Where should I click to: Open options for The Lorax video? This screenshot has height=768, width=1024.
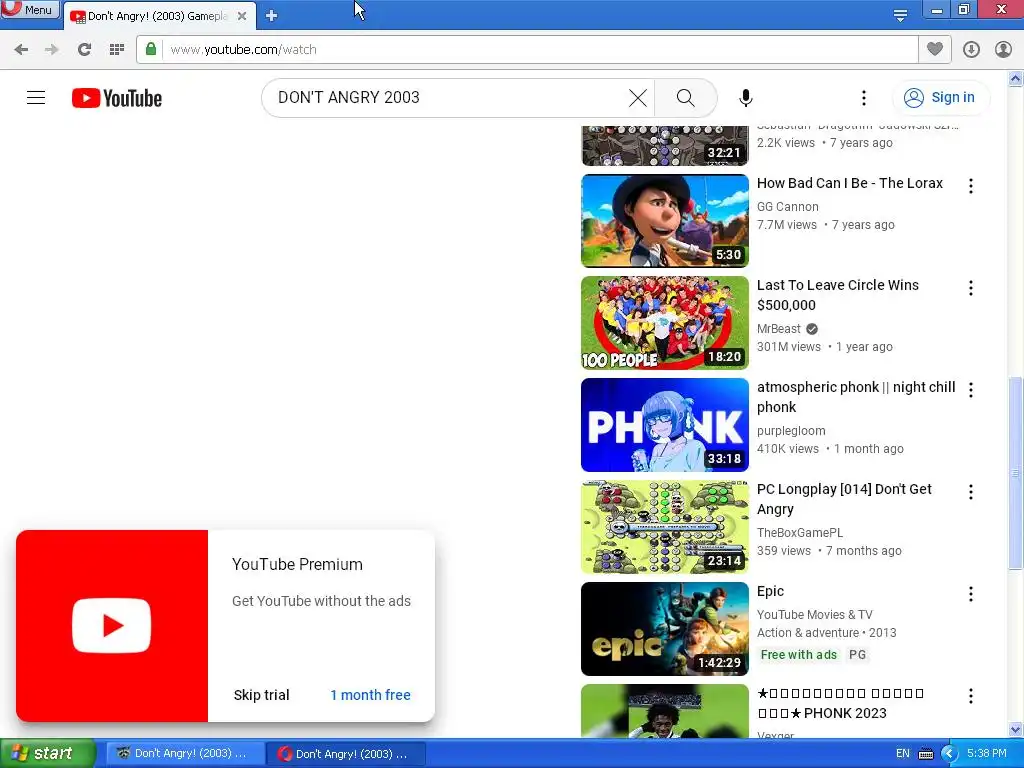click(971, 186)
